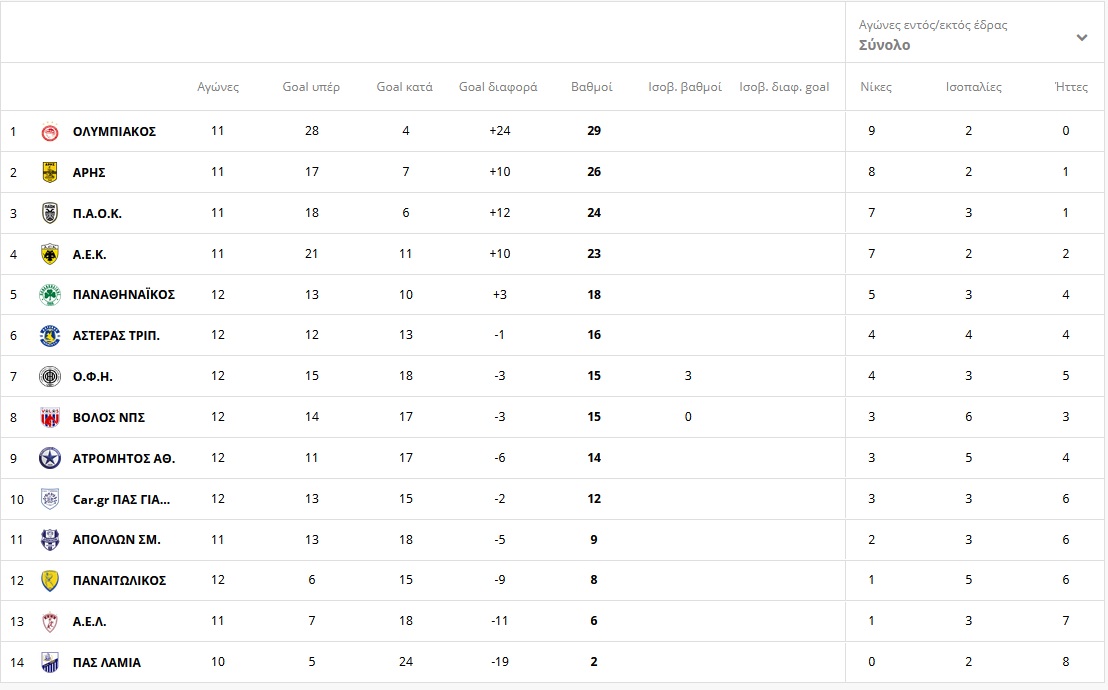Click the Asteras Tripolis logo

[x=49, y=335]
